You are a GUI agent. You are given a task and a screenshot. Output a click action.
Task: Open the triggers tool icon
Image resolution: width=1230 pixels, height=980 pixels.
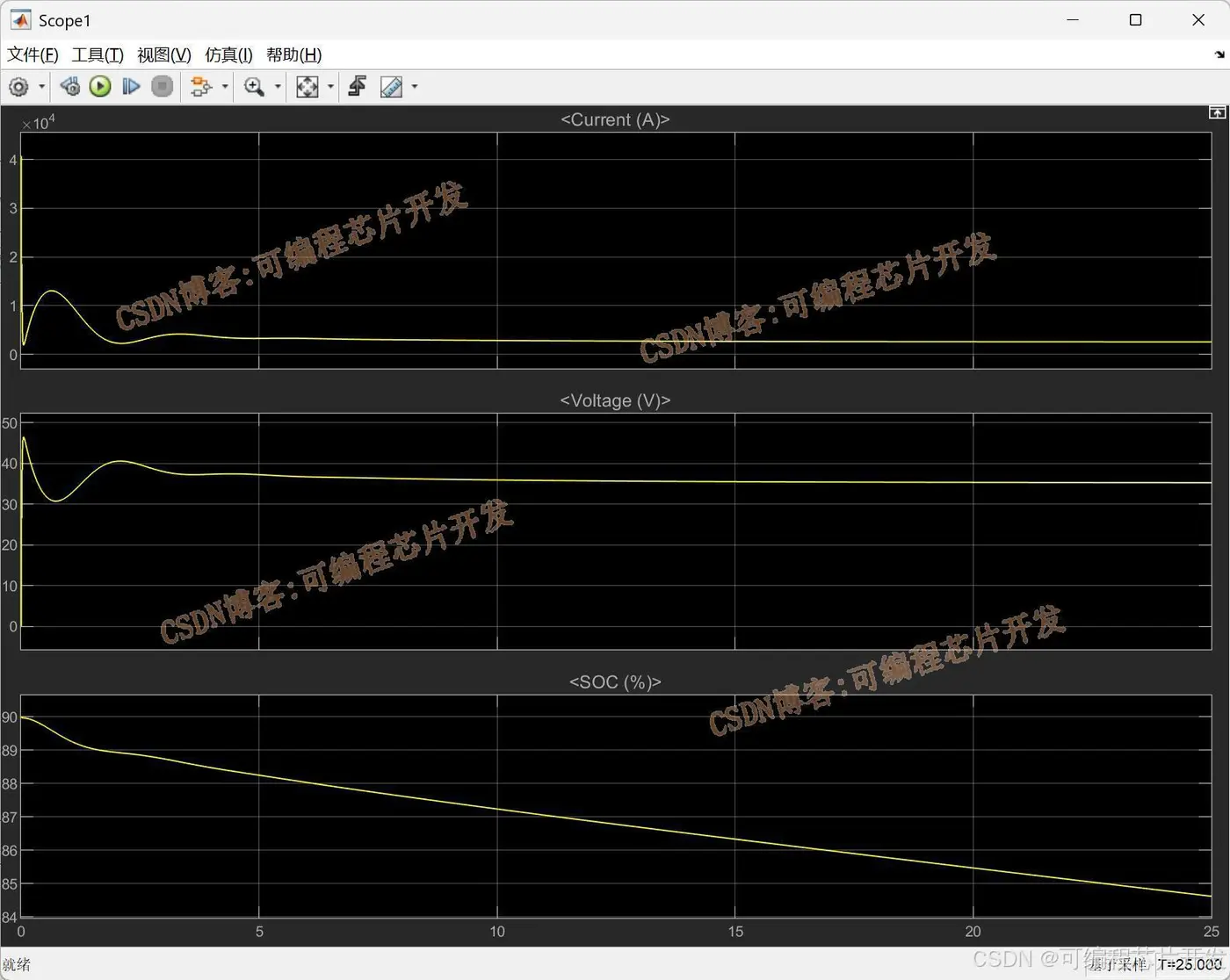(357, 86)
